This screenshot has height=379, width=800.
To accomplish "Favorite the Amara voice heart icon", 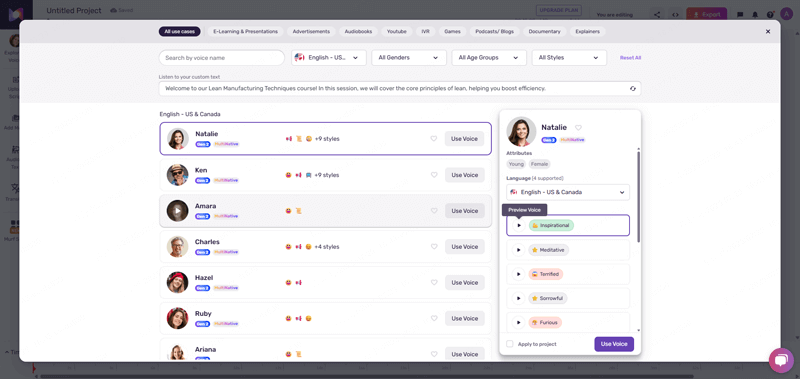I will click(x=434, y=211).
